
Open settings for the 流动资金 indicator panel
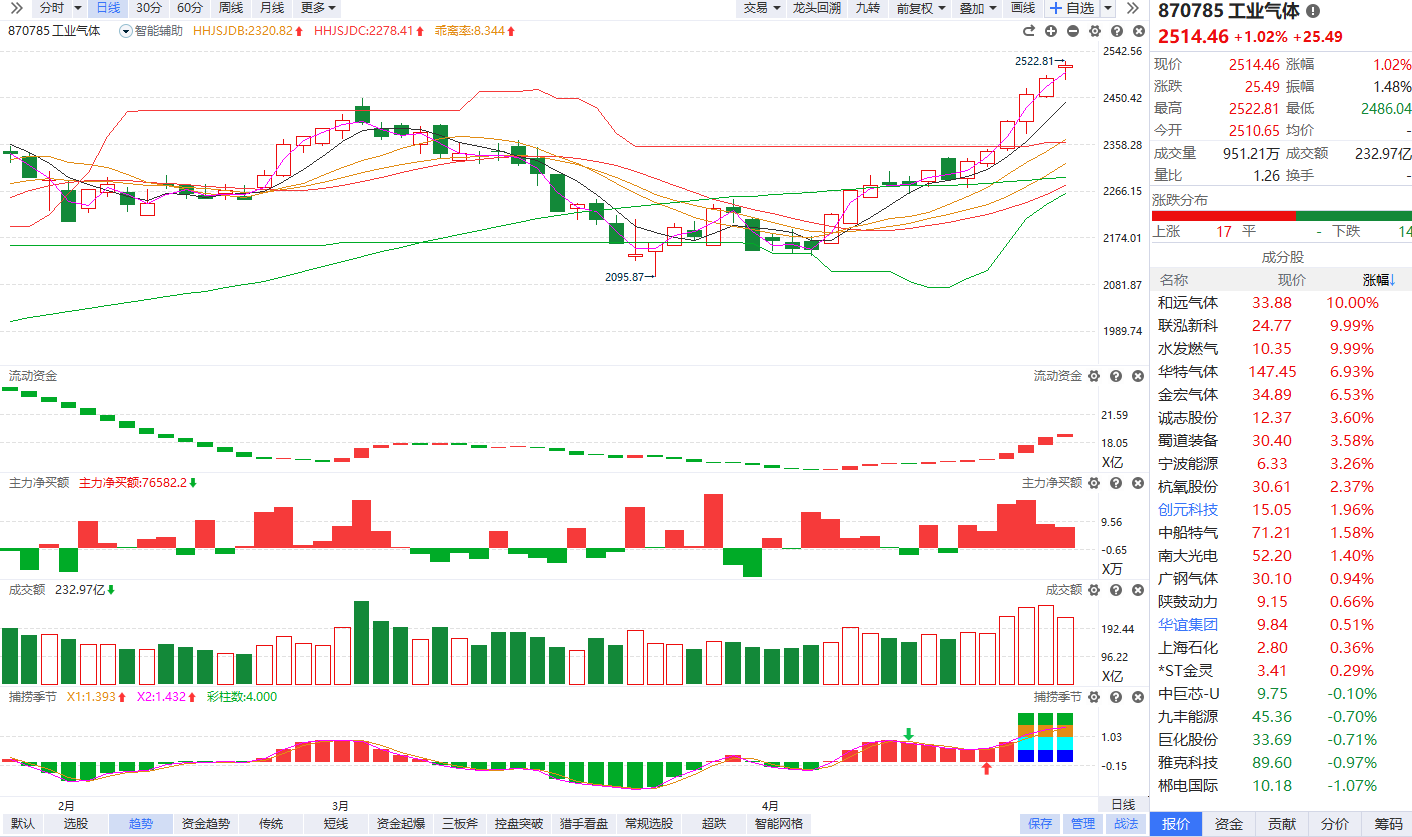click(x=1093, y=376)
